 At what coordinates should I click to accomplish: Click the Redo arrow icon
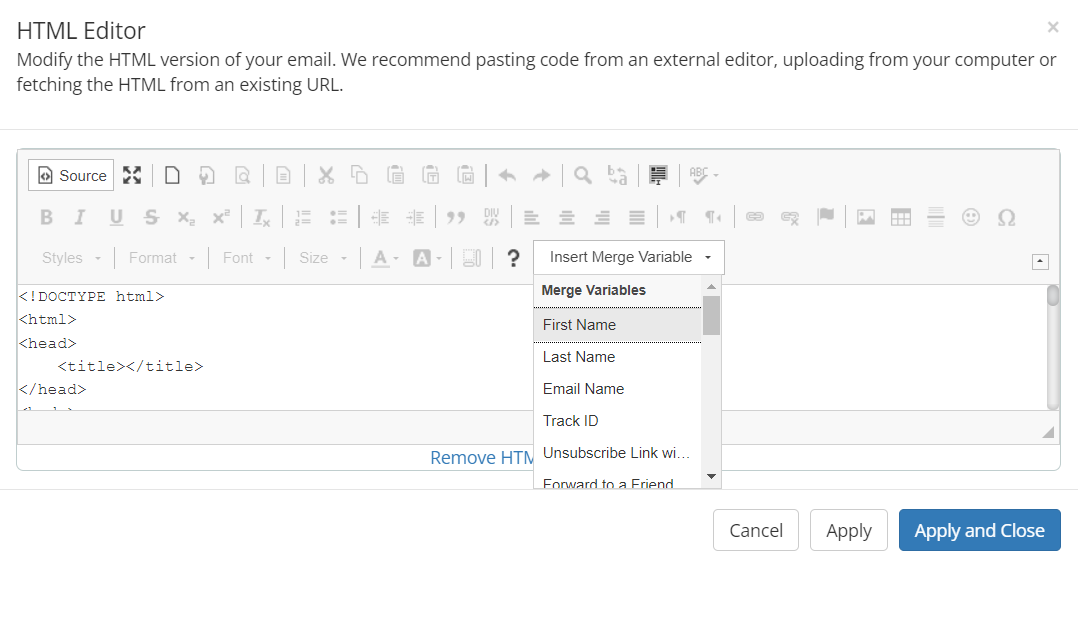tap(541, 175)
